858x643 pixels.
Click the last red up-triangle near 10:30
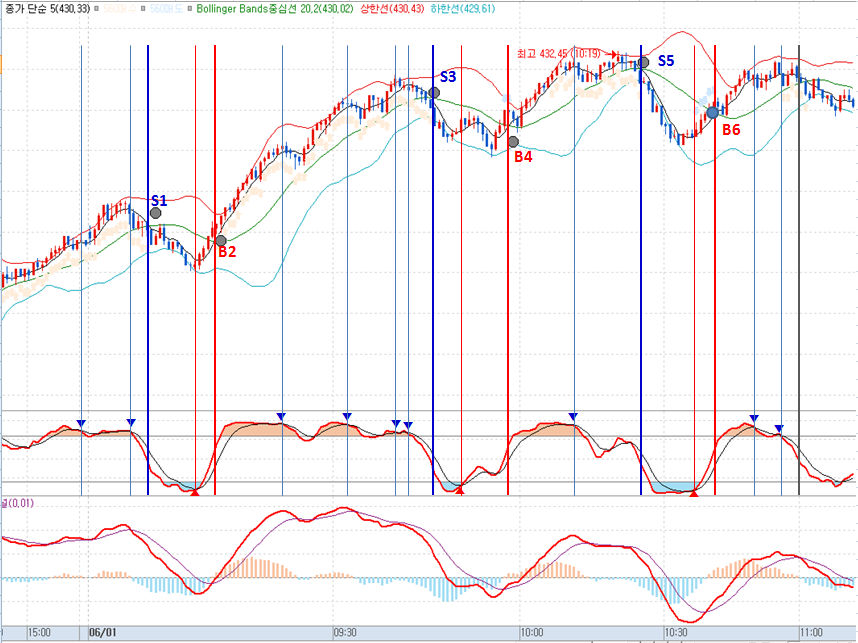pyautogui.click(x=694, y=492)
